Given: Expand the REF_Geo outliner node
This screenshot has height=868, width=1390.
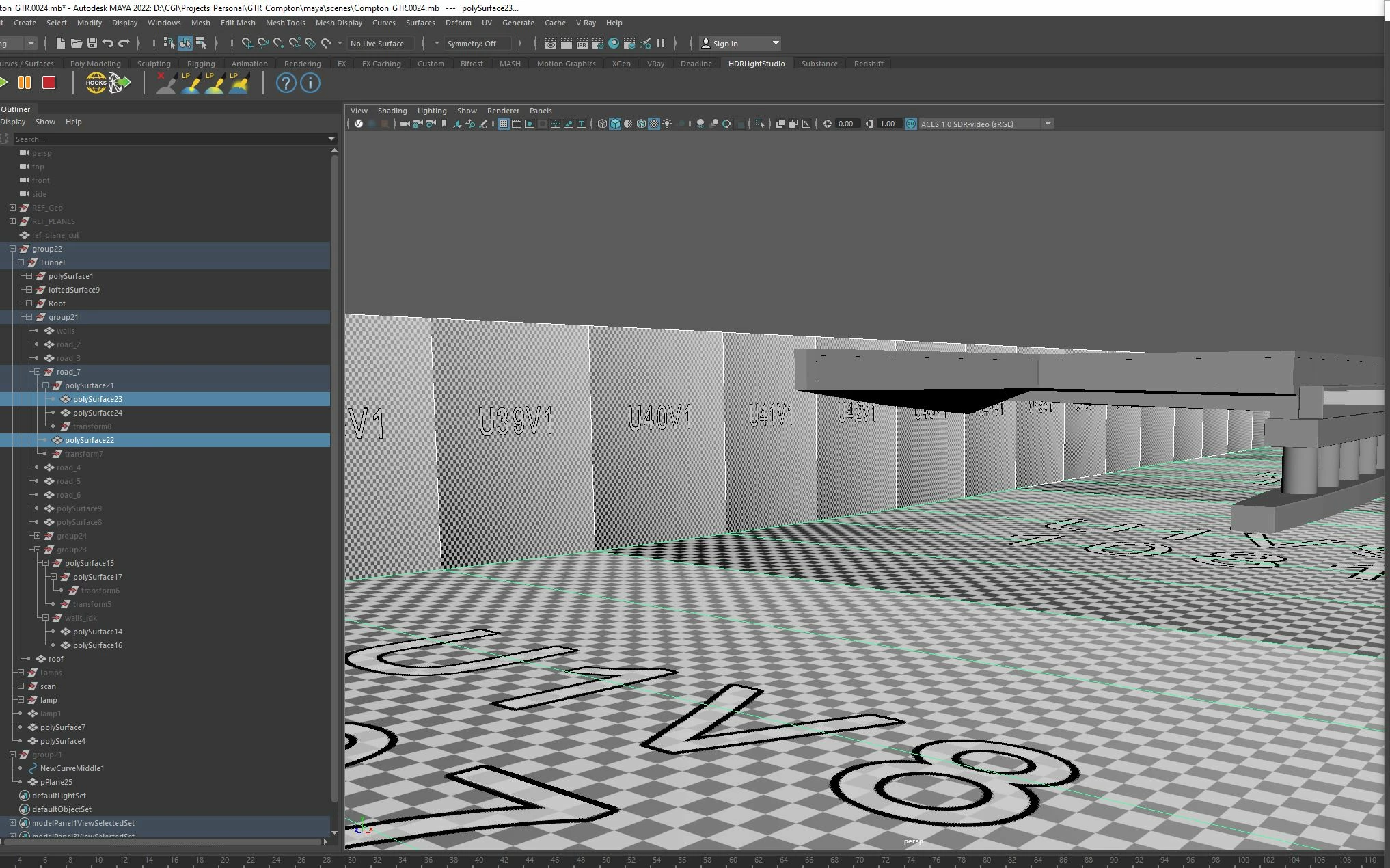Looking at the screenshot, I should (12, 208).
